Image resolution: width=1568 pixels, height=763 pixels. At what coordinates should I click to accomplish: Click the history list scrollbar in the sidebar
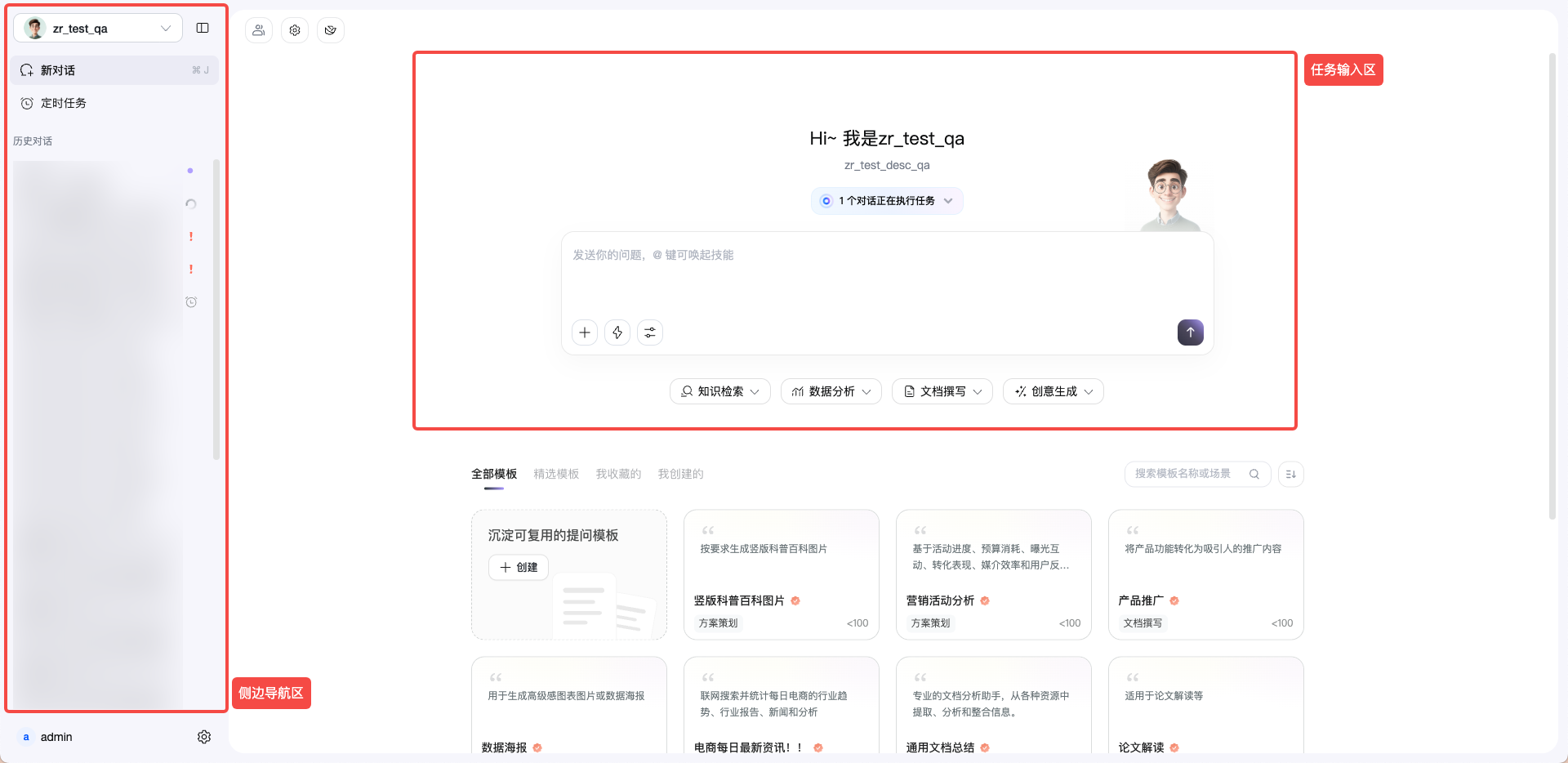pos(216,309)
